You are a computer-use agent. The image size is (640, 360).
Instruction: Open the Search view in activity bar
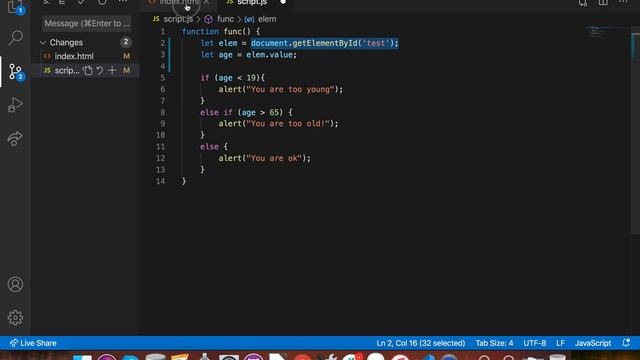point(15,38)
